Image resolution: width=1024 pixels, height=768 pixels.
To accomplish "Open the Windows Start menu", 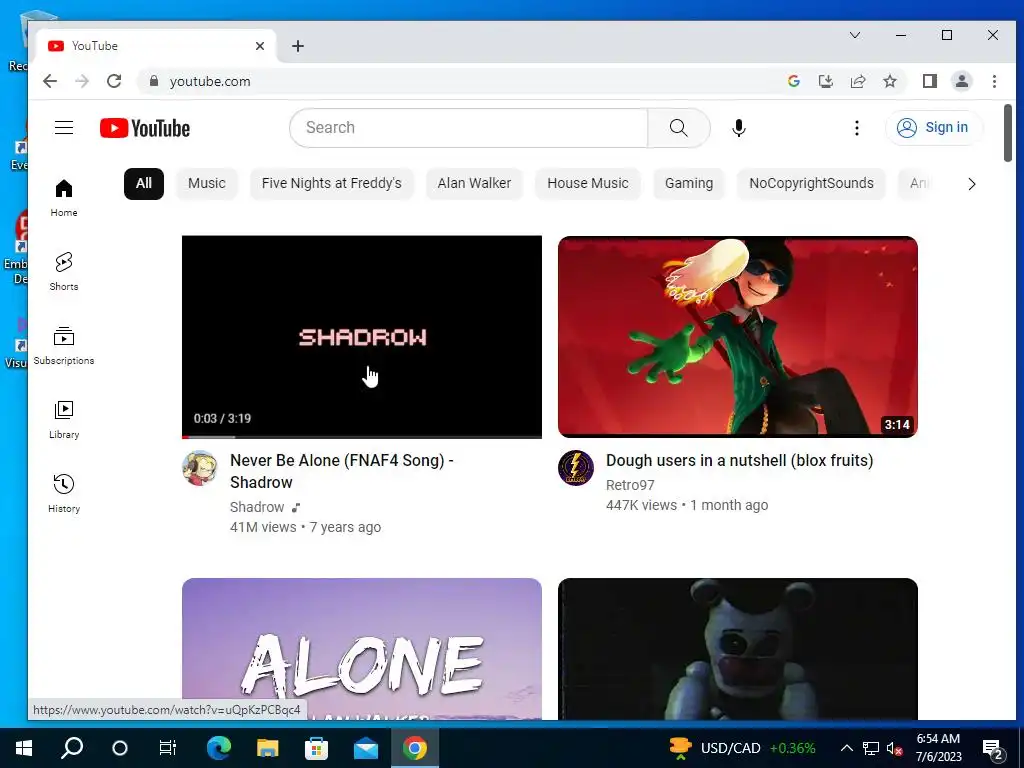I will [x=24, y=748].
